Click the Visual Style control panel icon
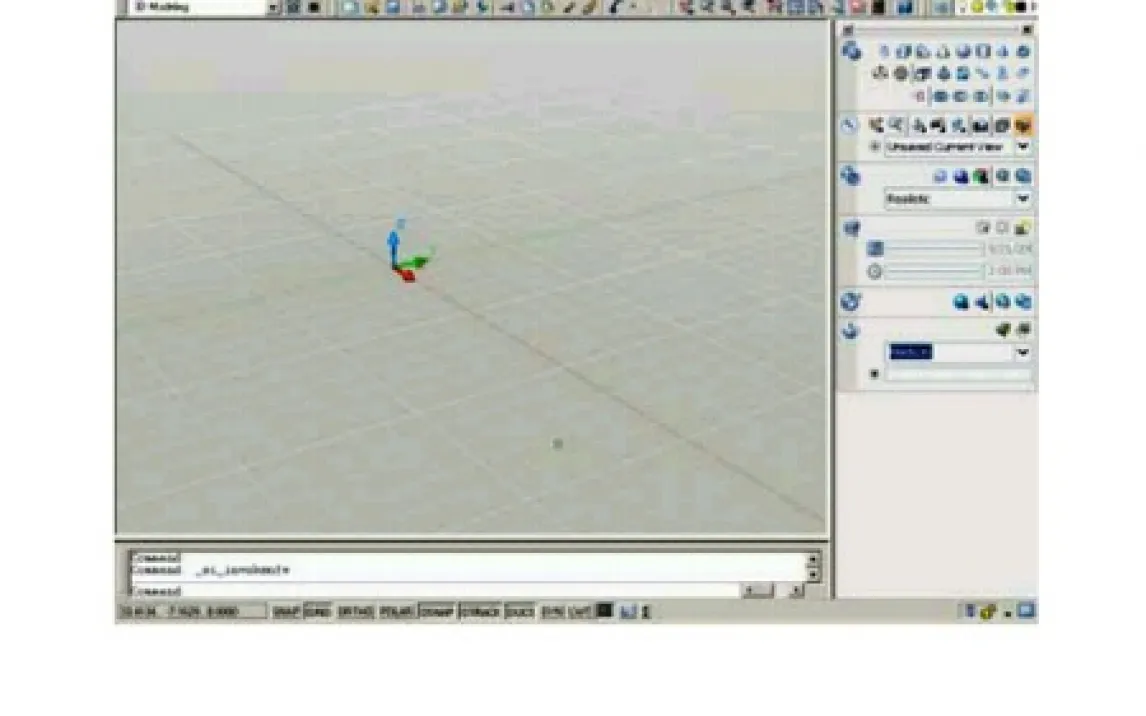The image size is (1146, 716). pos(851,177)
